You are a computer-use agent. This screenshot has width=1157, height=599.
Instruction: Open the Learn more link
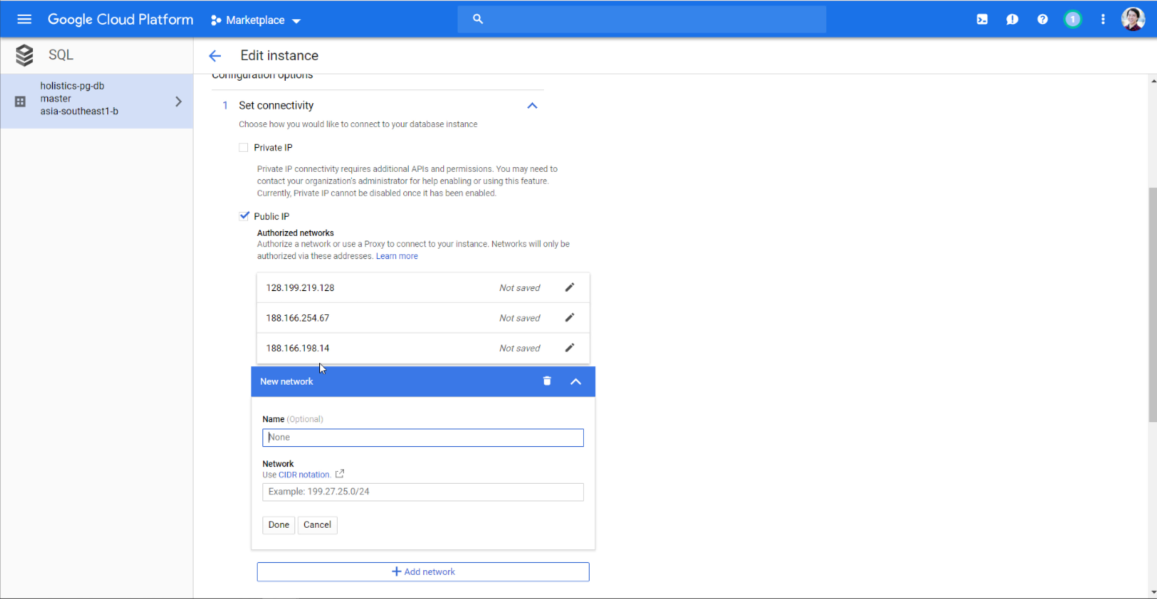[x=397, y=256]
